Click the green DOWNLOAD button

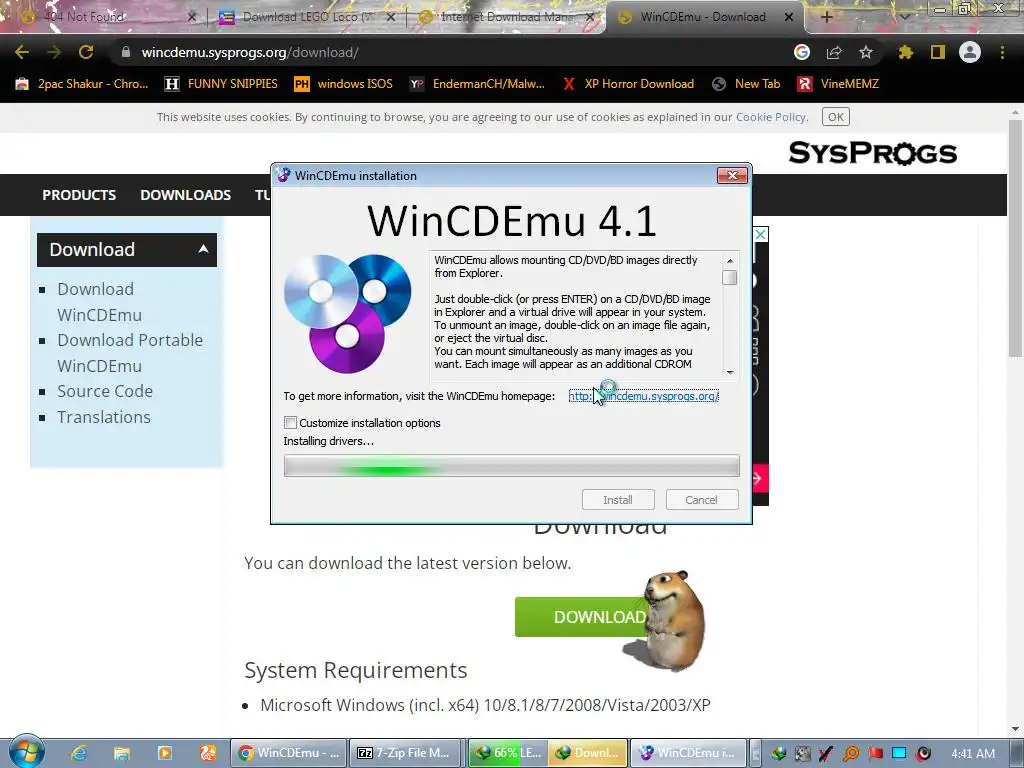point(581,616)
